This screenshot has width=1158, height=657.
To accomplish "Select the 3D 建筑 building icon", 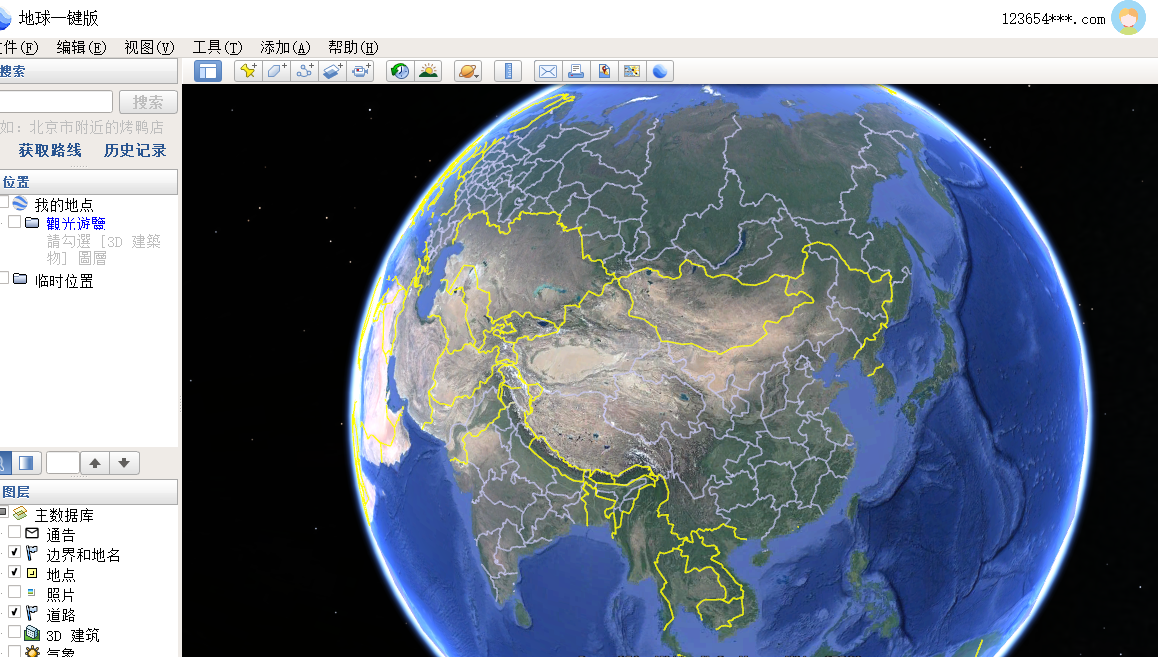I will click(32, 633).
